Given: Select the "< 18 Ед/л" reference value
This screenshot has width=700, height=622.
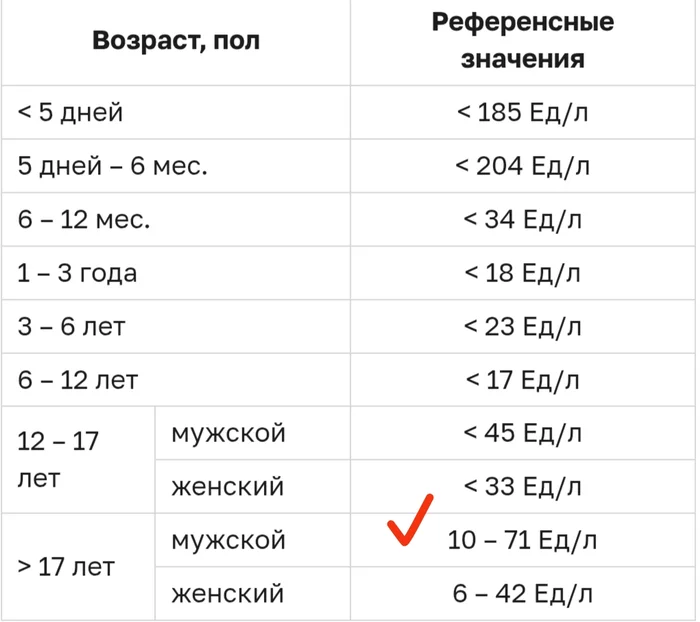Looking at the screenshot, I should pyautogui.click(x=523, y=273).
